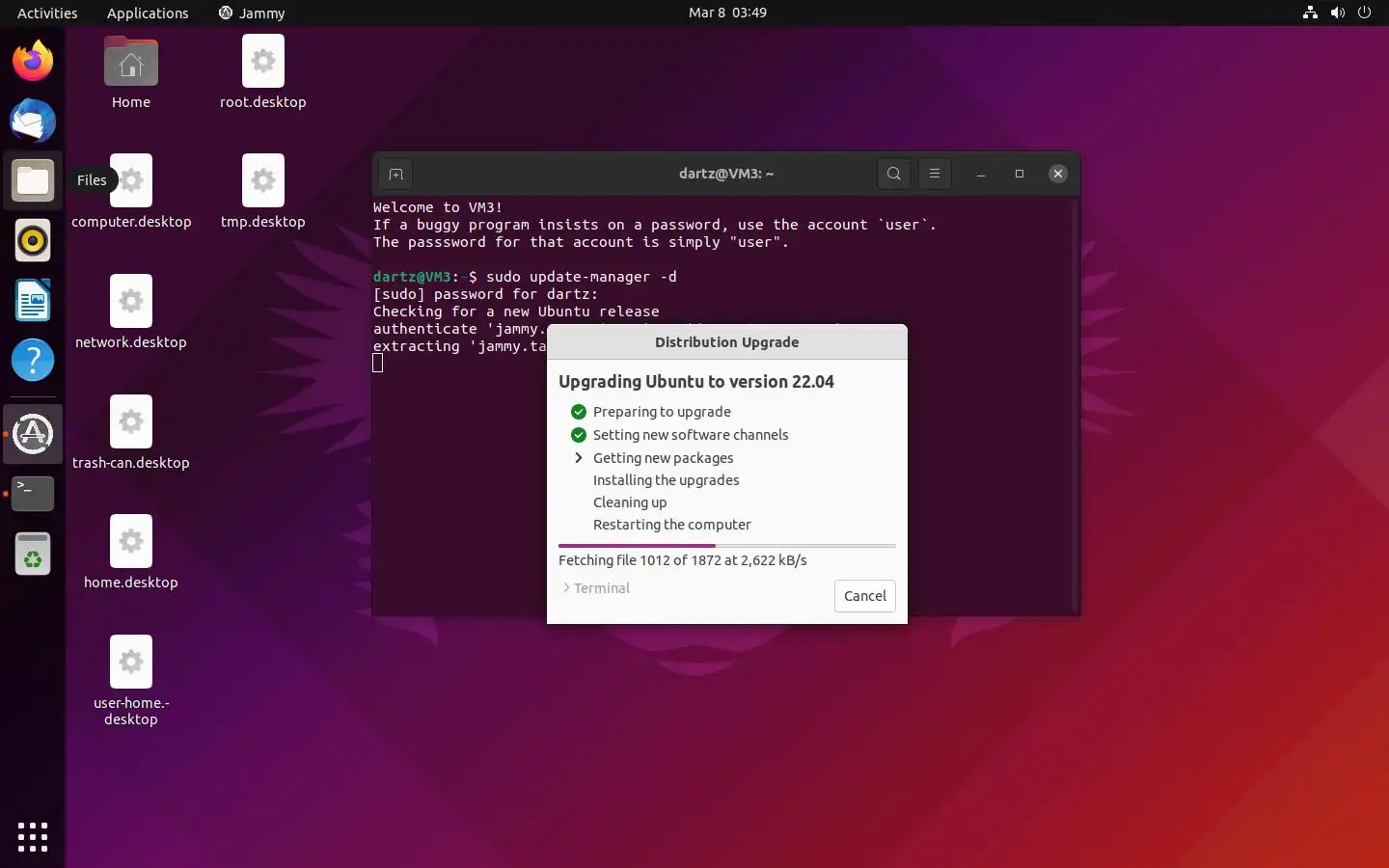
Task: Select trash-can.desktop file on desktop
Action: (x=131, y=433)
